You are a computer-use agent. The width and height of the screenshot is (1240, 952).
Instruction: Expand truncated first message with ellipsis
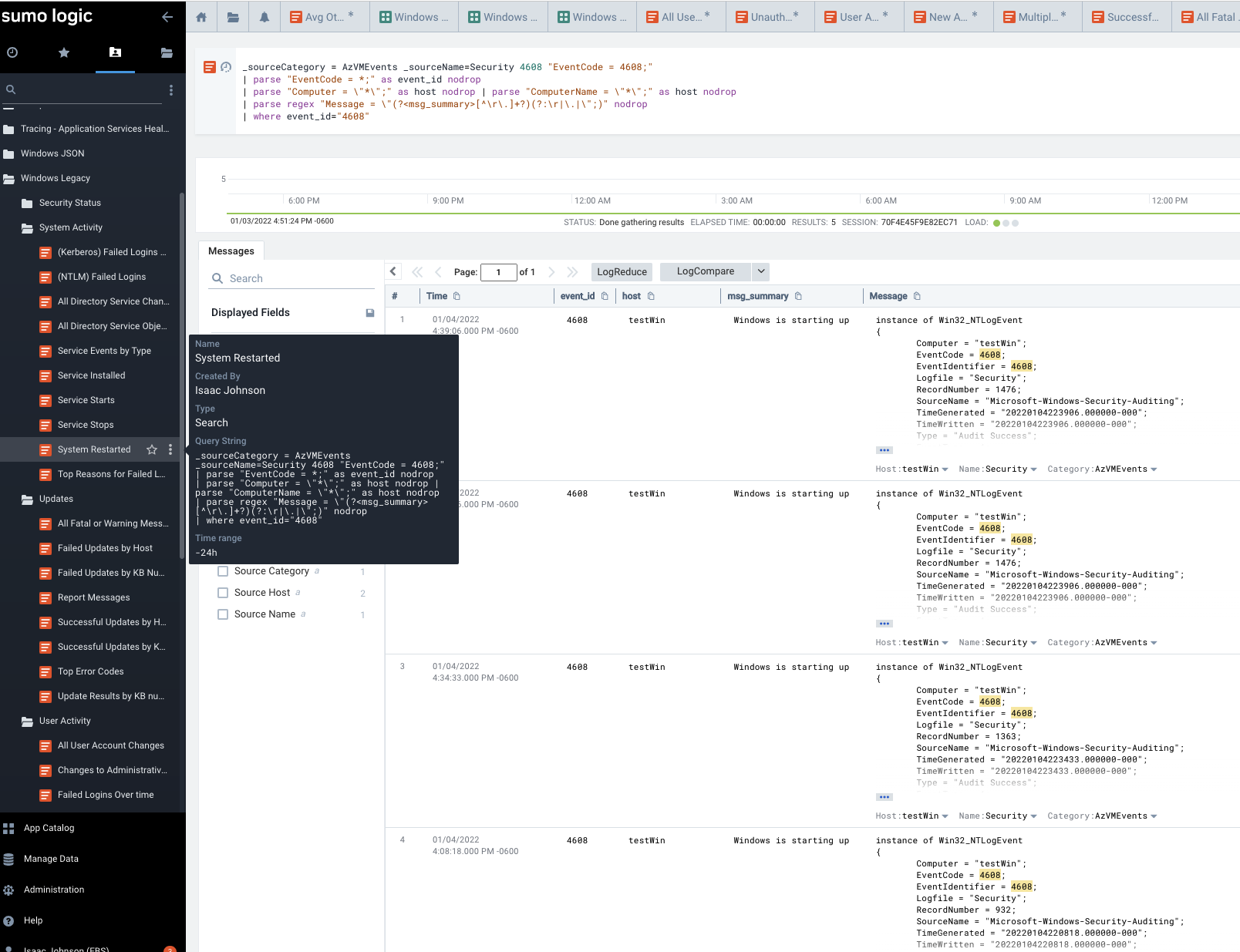[x=885, y=450]
